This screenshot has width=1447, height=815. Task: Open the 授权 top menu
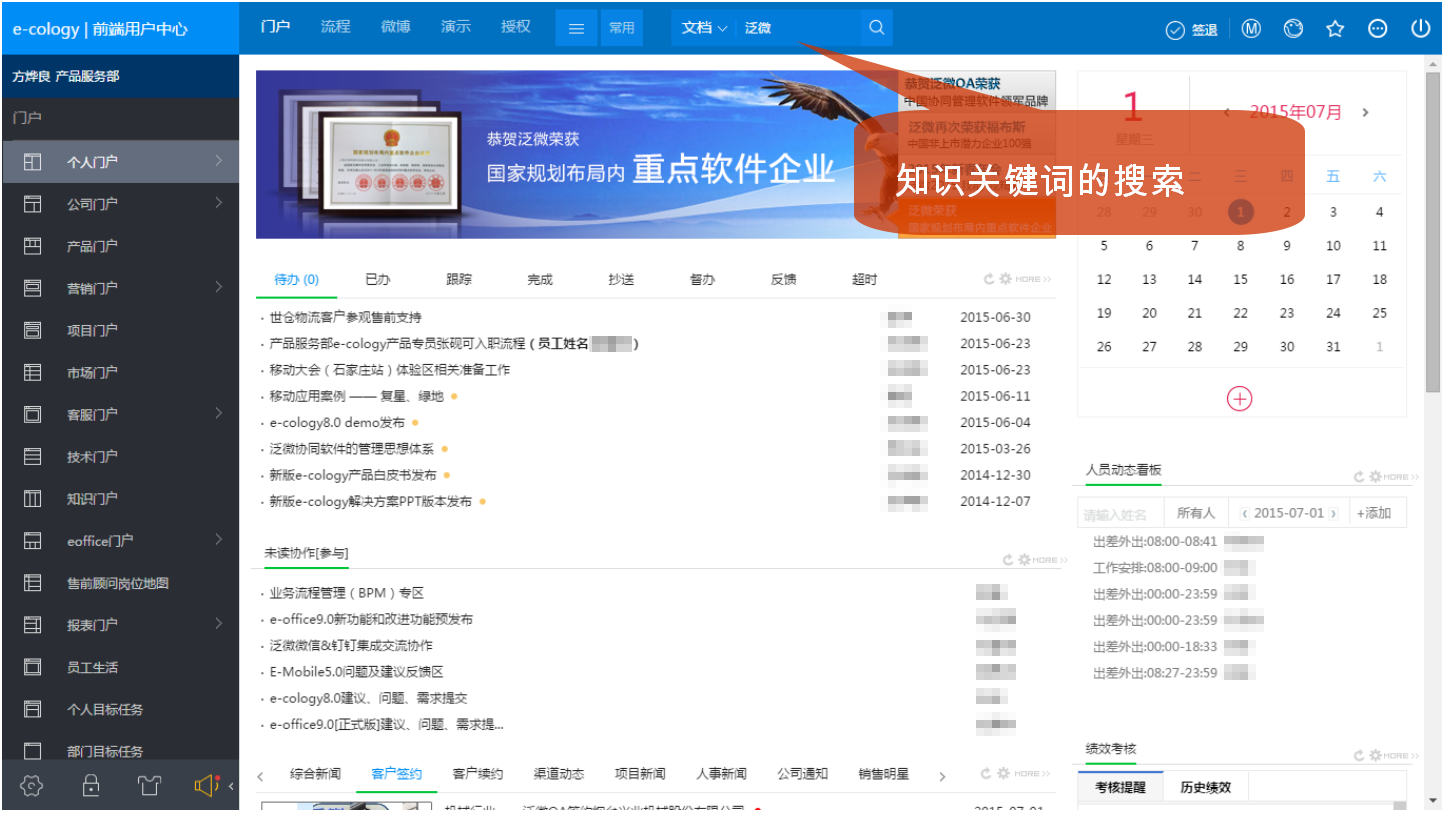516,27
